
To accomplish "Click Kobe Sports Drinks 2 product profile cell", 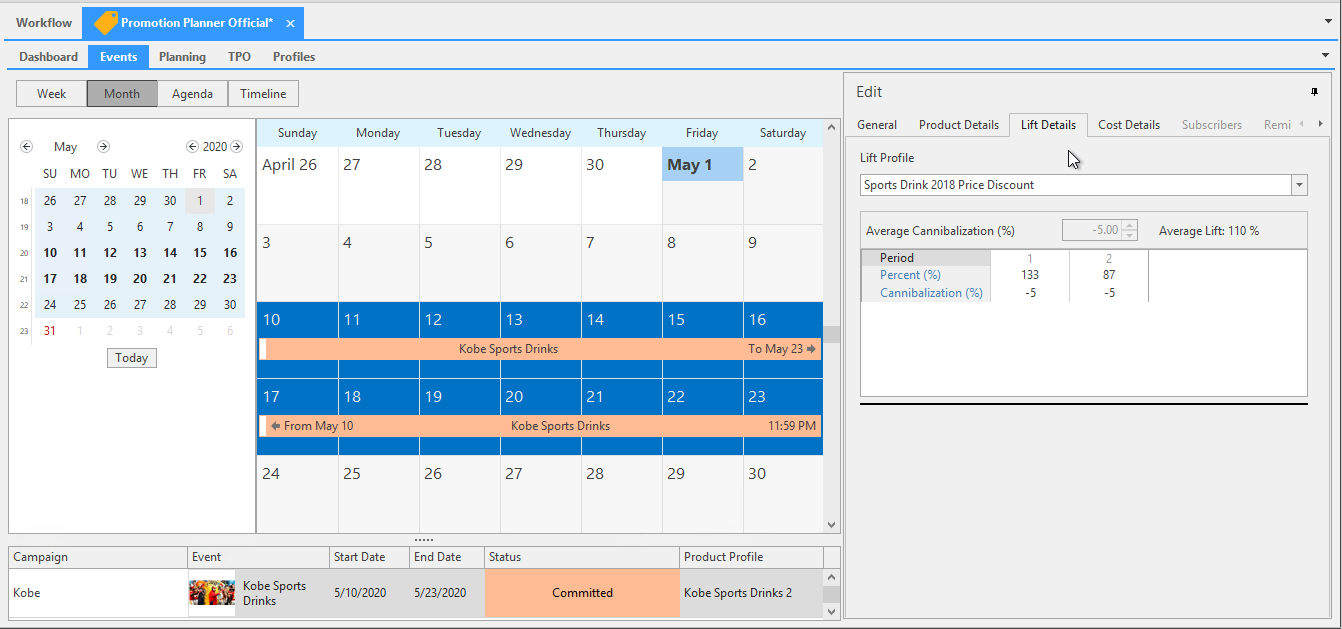I will coord(751,593).
